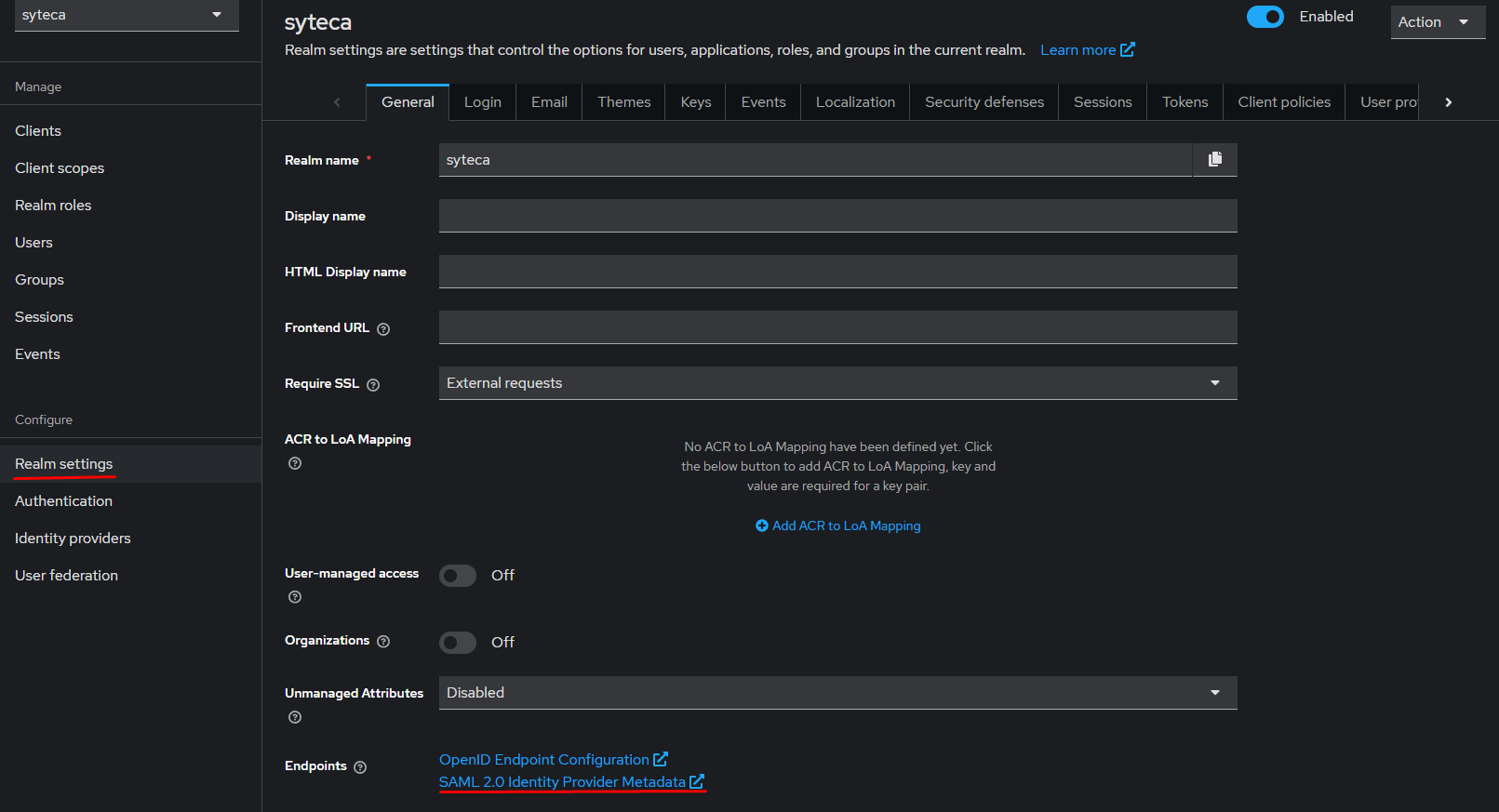Open the Require SSL dropdown
The height and width of the screenshot is (812, 1499).
837,383
